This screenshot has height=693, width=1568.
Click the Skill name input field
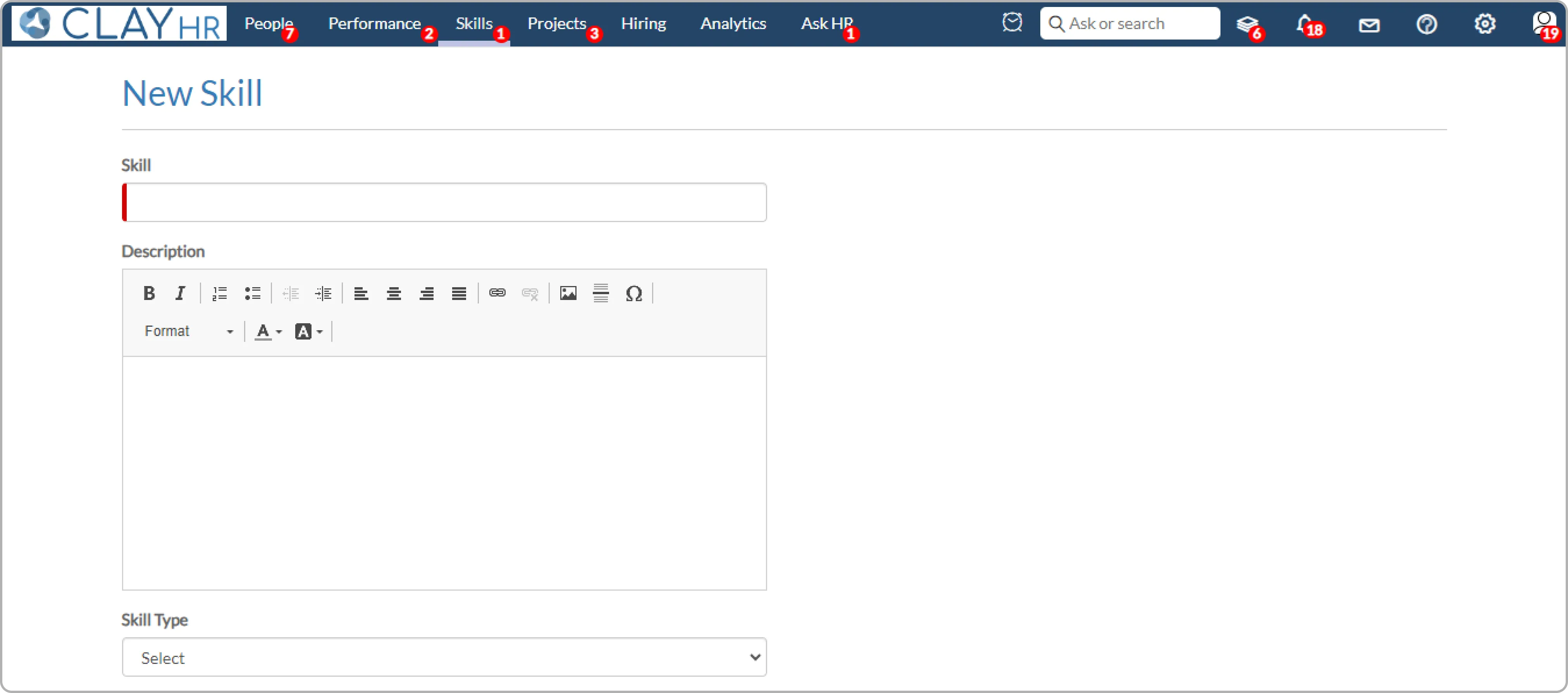(444, 202)
